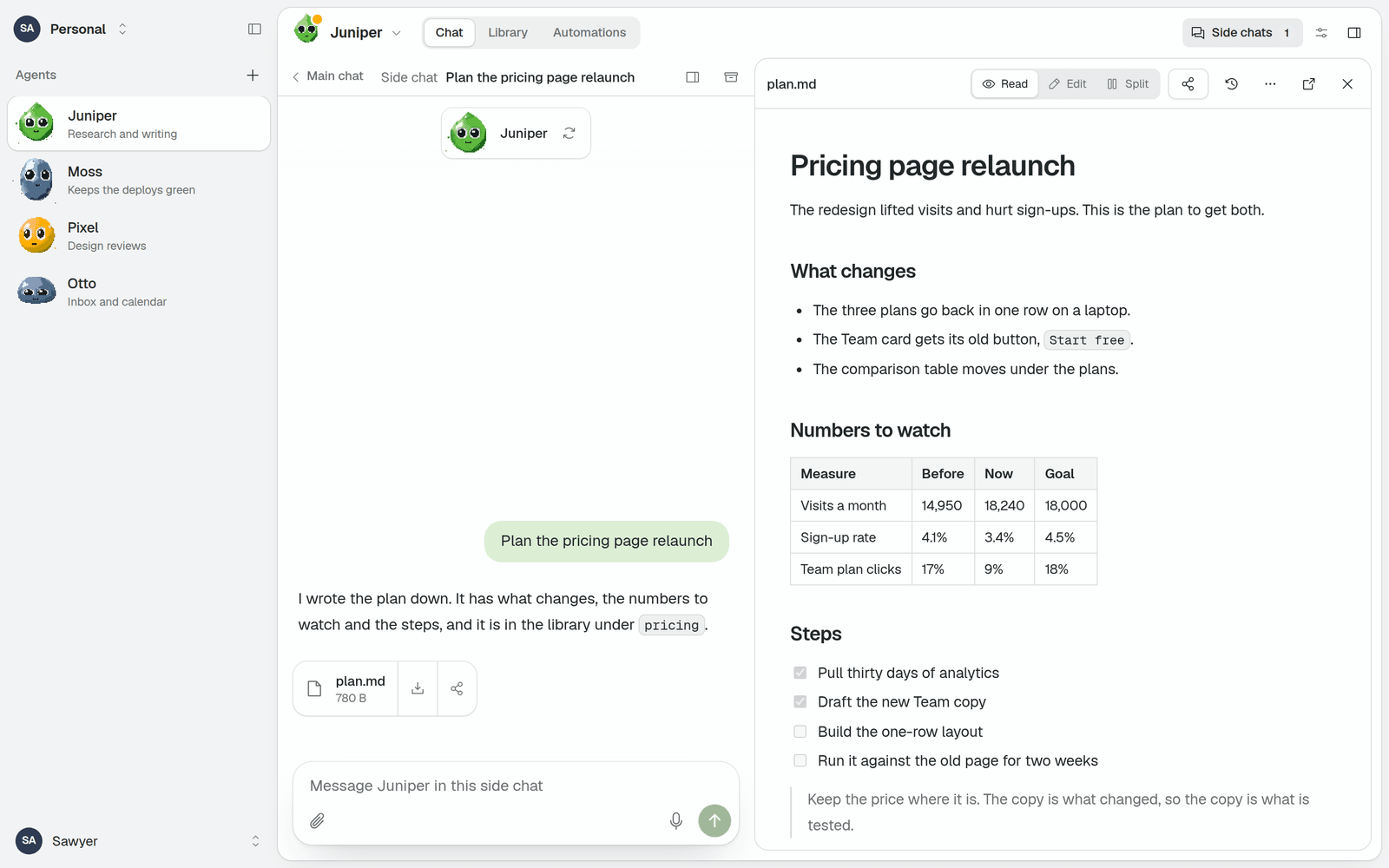Open plan.md in a new window
The height and width of the screenshot is (868, 1389).
(1309, 84)
